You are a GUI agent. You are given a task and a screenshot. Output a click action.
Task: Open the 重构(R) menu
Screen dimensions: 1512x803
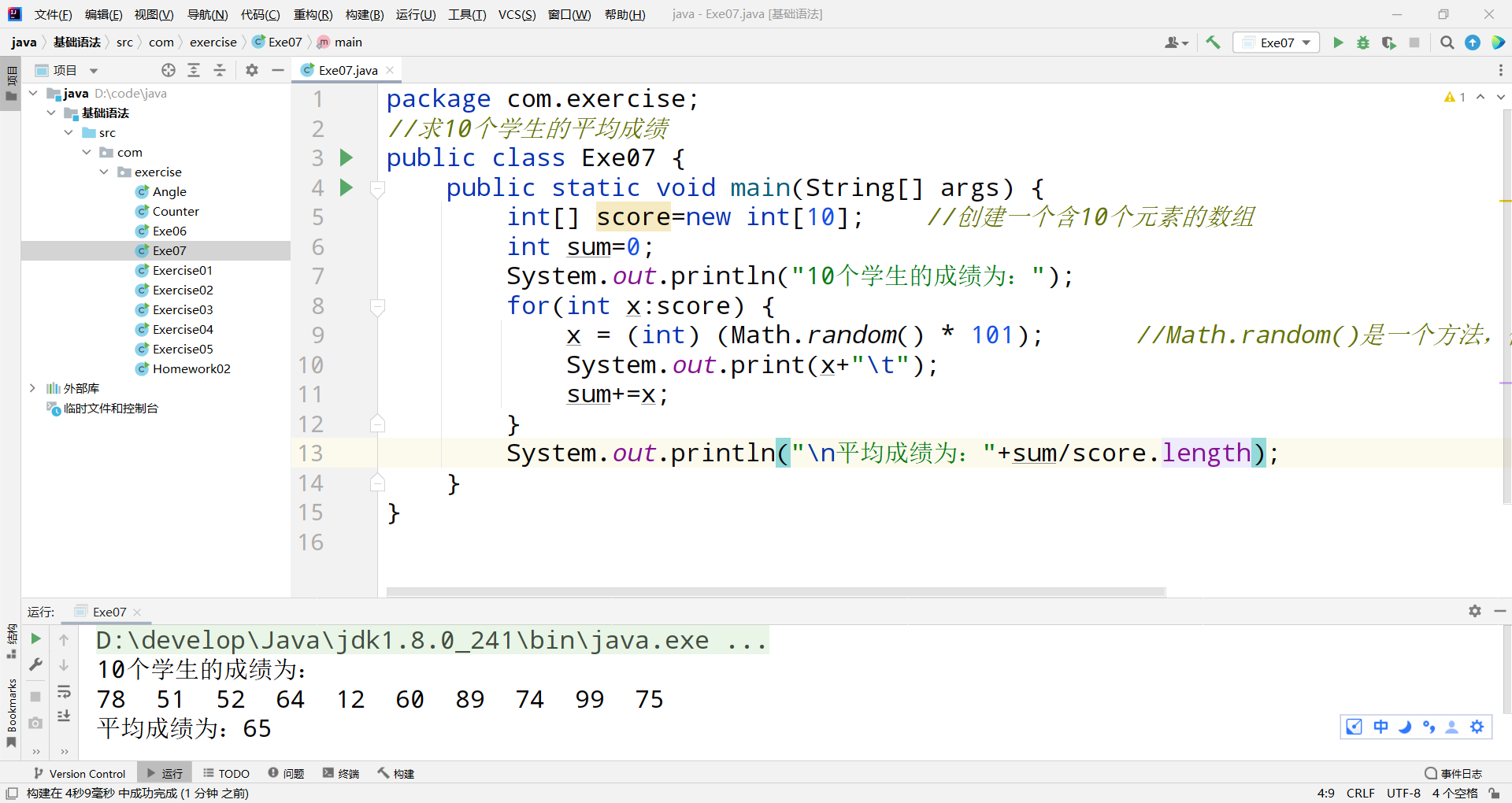(x=313, y=14)
